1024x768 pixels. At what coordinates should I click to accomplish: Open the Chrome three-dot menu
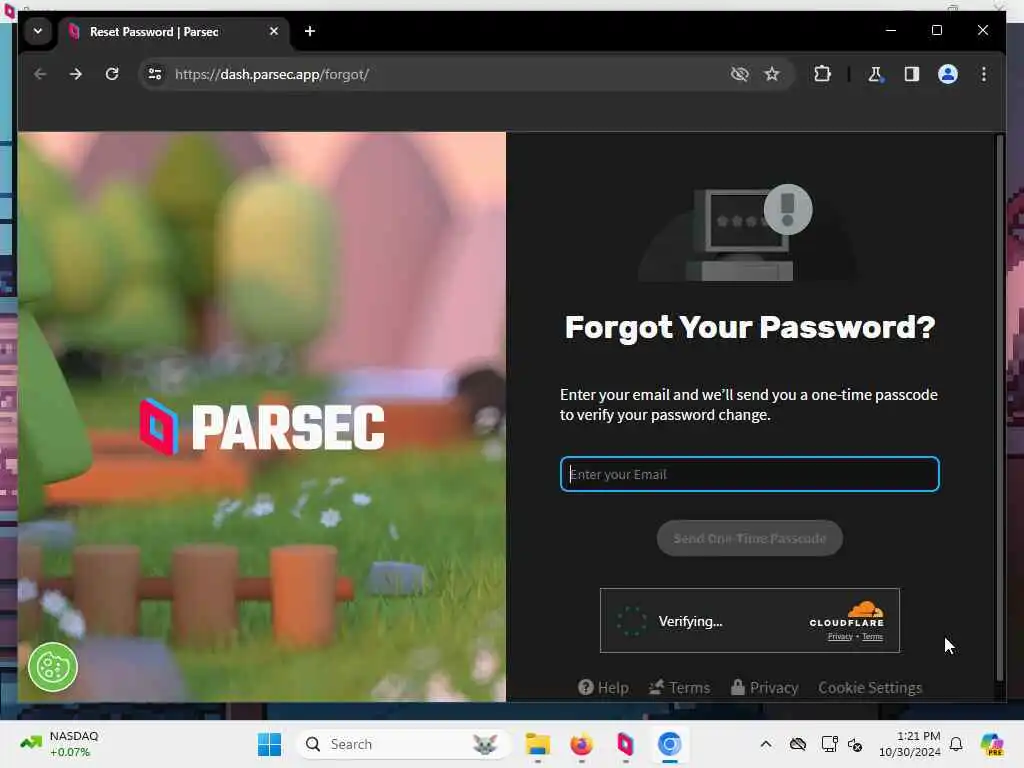pos(984,74)
